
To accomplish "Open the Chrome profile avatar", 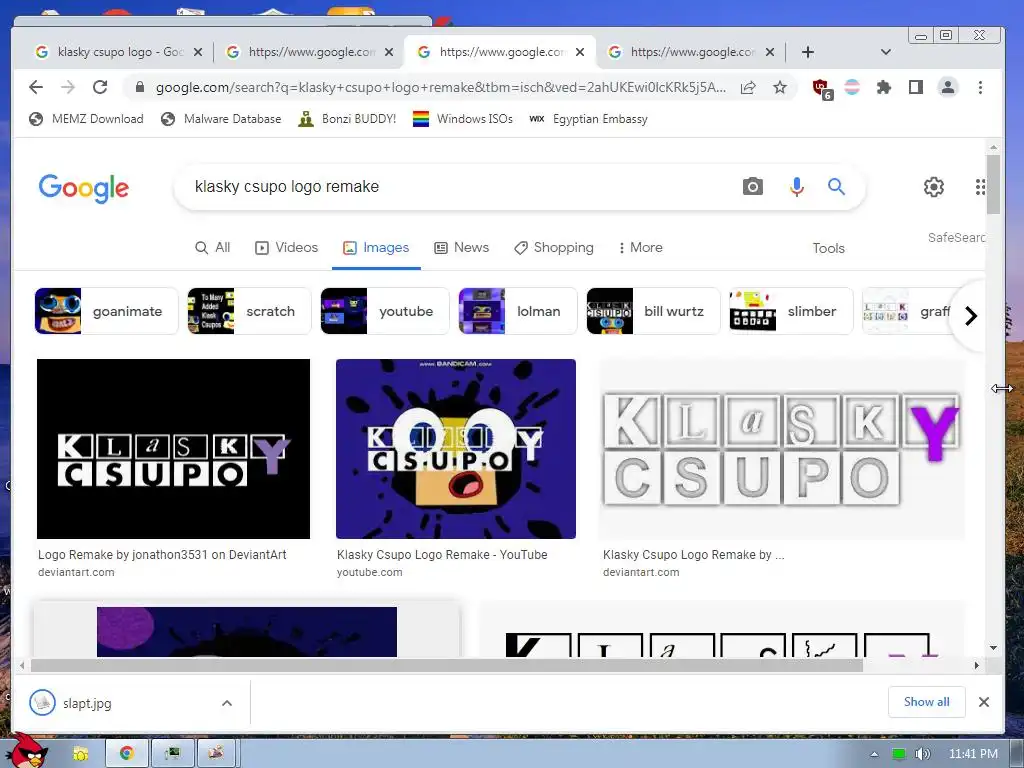I will point(948,87).
